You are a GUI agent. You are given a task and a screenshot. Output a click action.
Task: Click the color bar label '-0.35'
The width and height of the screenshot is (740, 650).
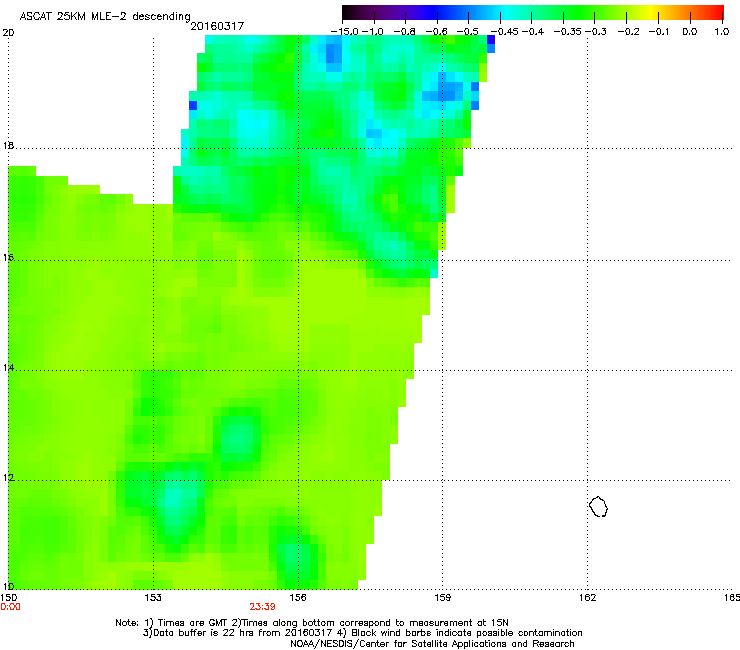pos(567,32)
